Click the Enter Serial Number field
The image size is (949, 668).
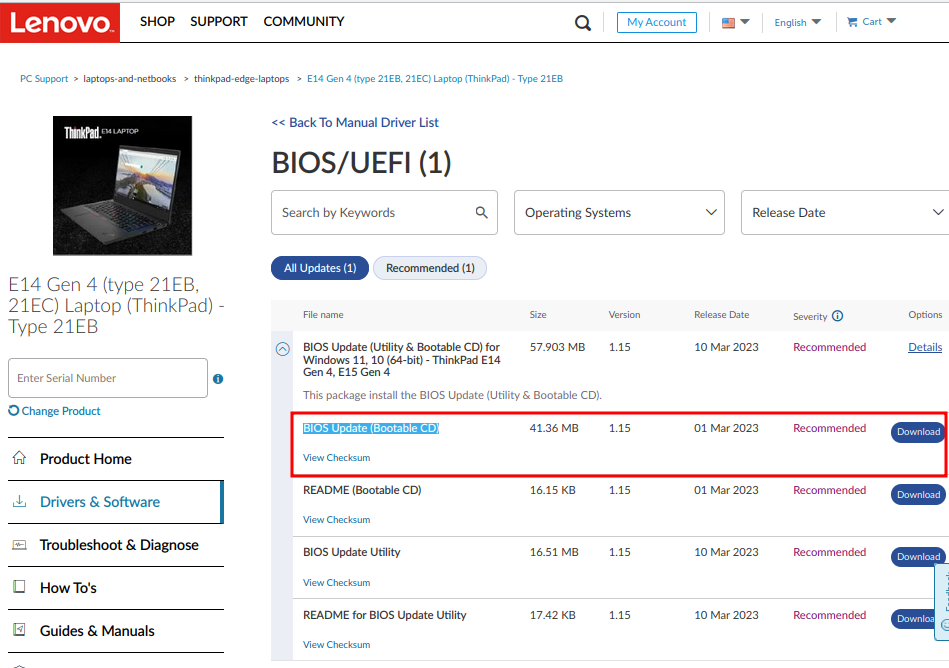[108, 378]
